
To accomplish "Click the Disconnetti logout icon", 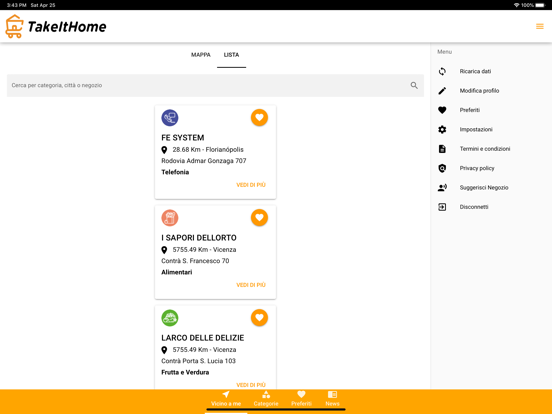I will coord(442,207).
